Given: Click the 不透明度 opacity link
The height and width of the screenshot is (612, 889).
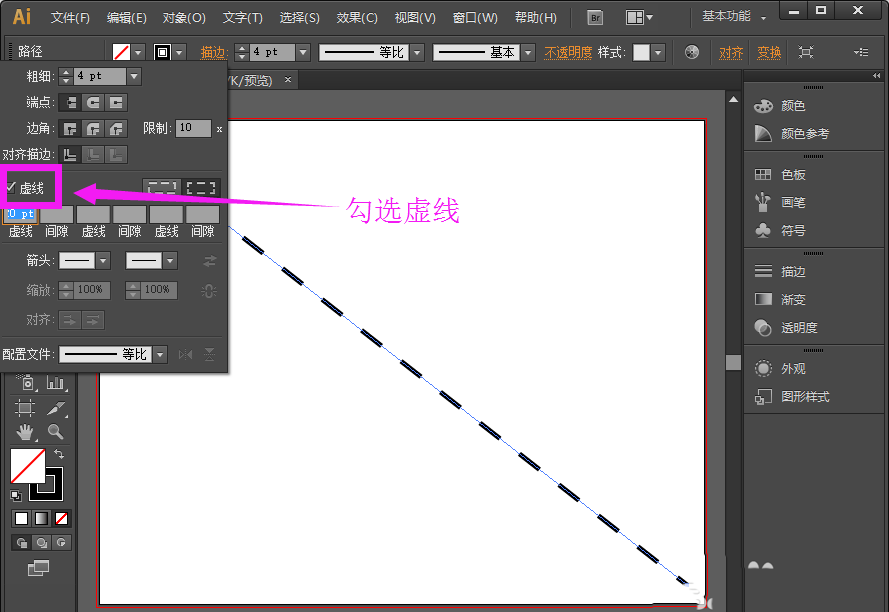Looking at the screenshot, I should (568, 52).
